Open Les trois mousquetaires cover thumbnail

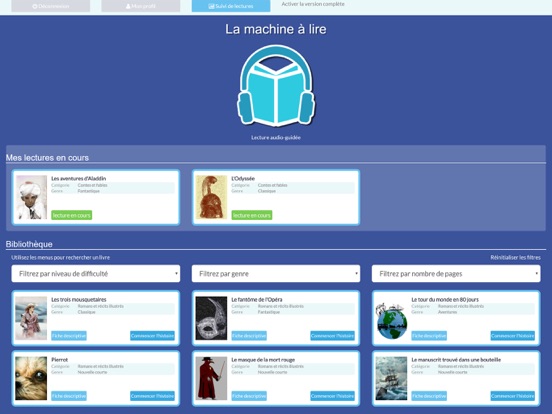pos(31,318)
